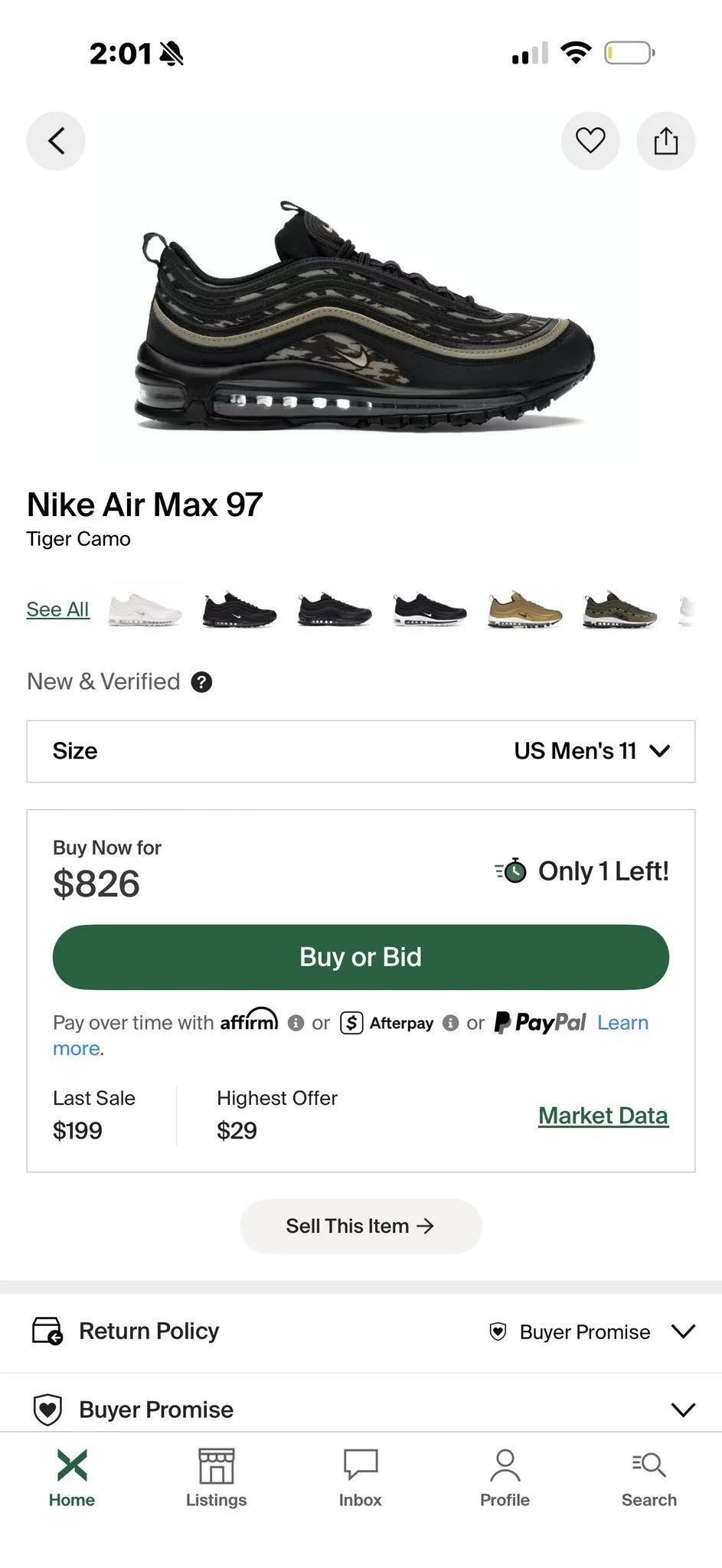
Task: Click the New & Verified help icon
Action: pyautogui.click(x=201, y=682)
